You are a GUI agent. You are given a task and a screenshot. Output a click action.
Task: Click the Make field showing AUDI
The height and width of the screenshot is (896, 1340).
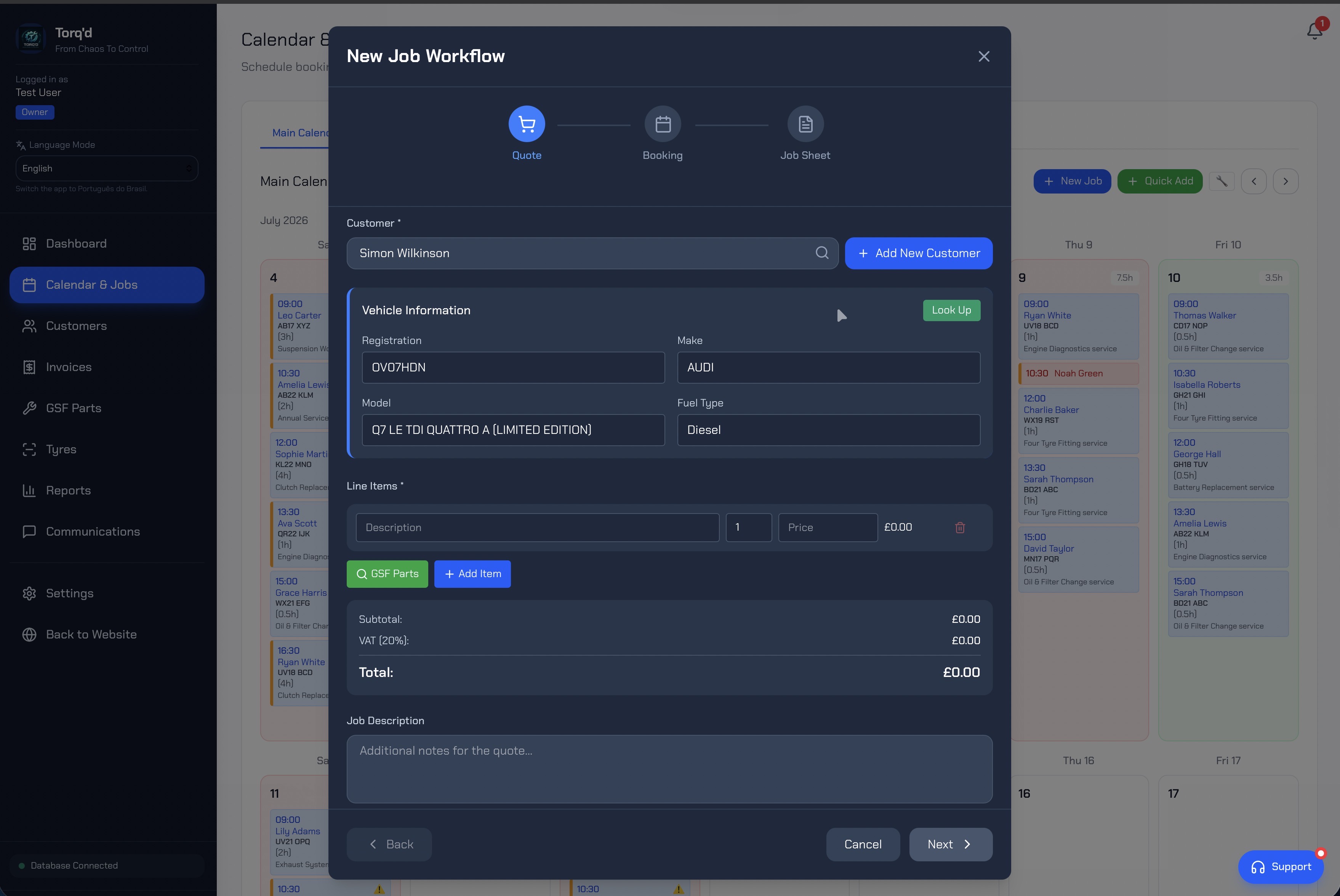[829, 367]
